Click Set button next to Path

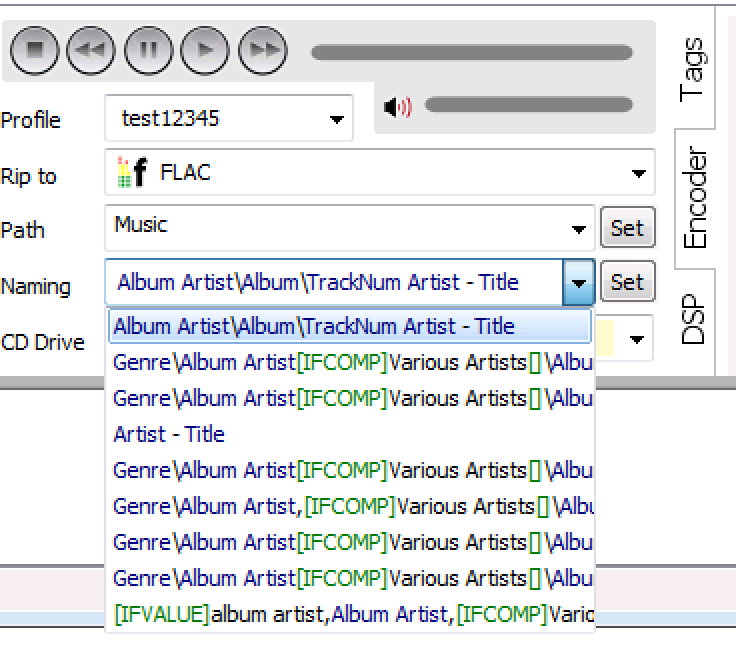(627, 228)
